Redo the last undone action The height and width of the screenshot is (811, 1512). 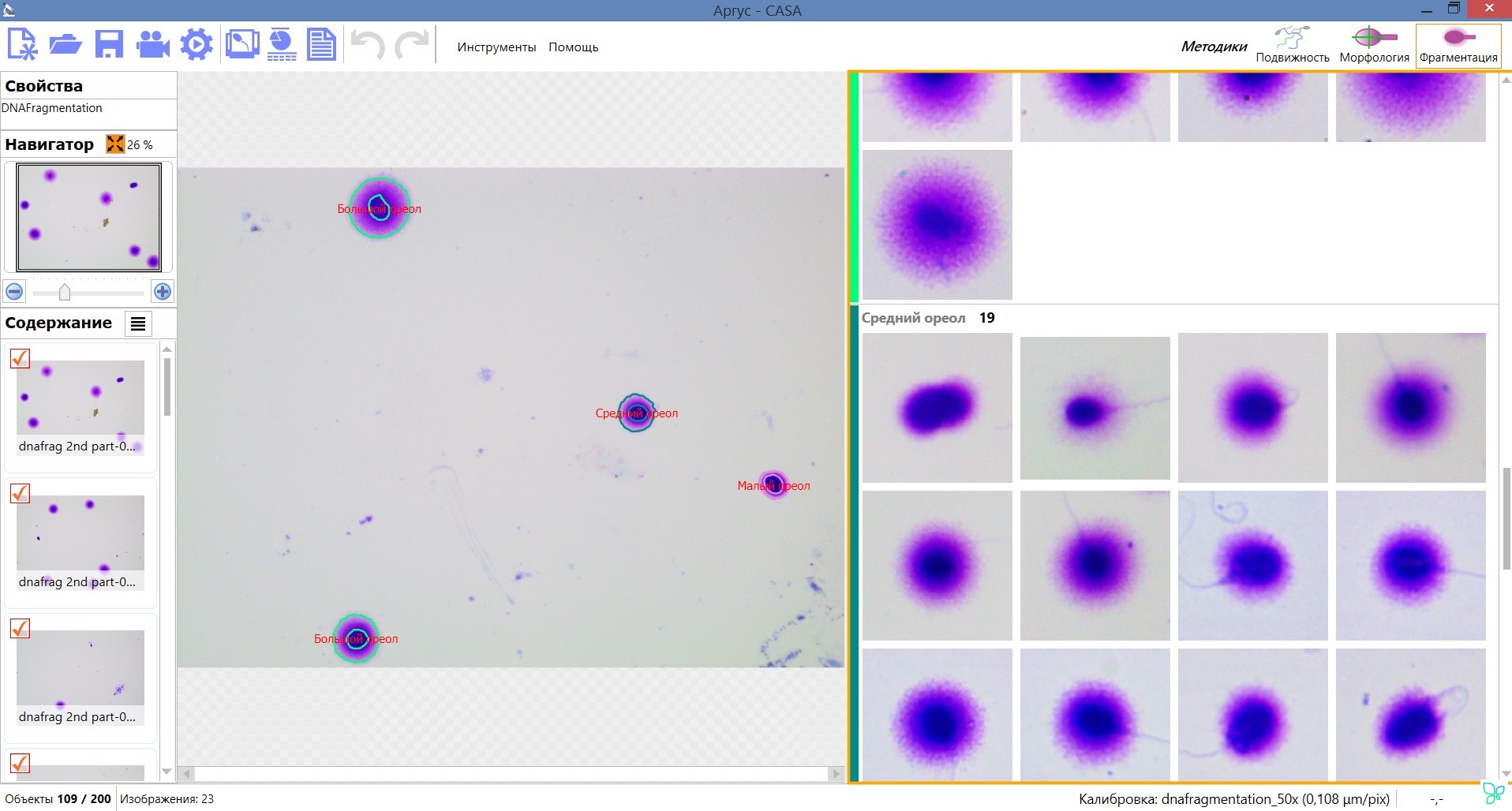[411, 44]
